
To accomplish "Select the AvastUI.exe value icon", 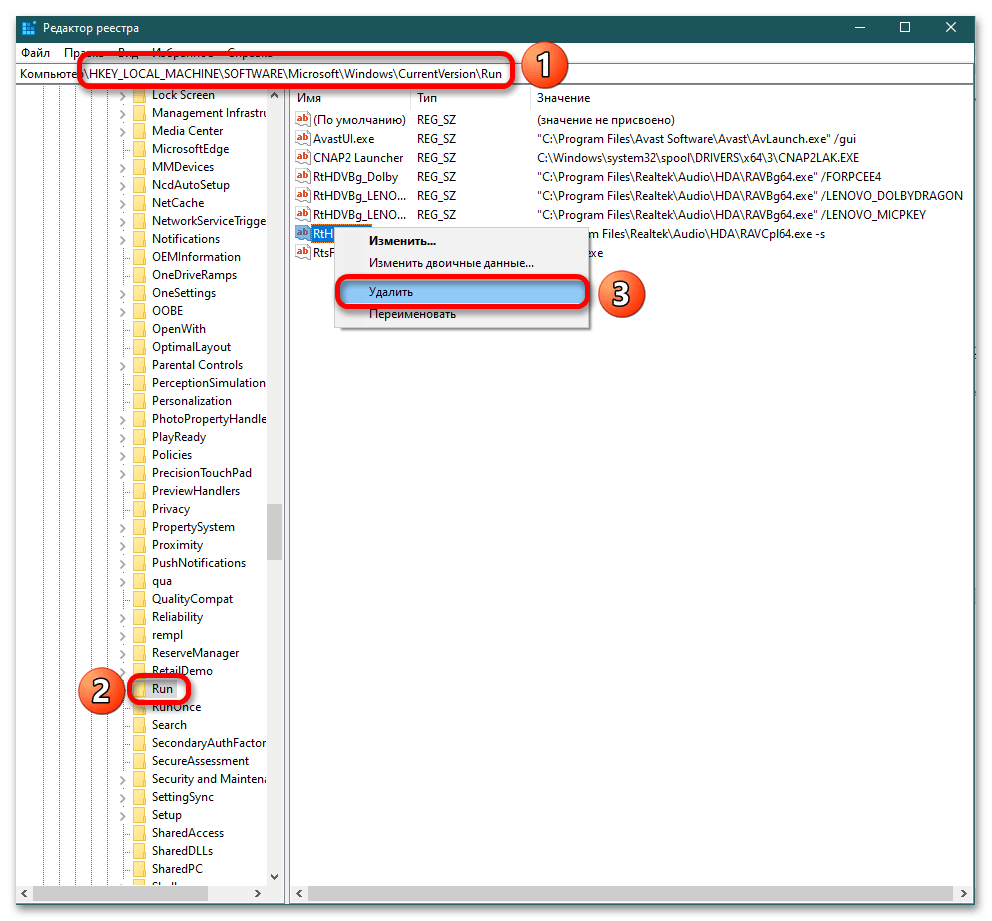I will [303, 138].
